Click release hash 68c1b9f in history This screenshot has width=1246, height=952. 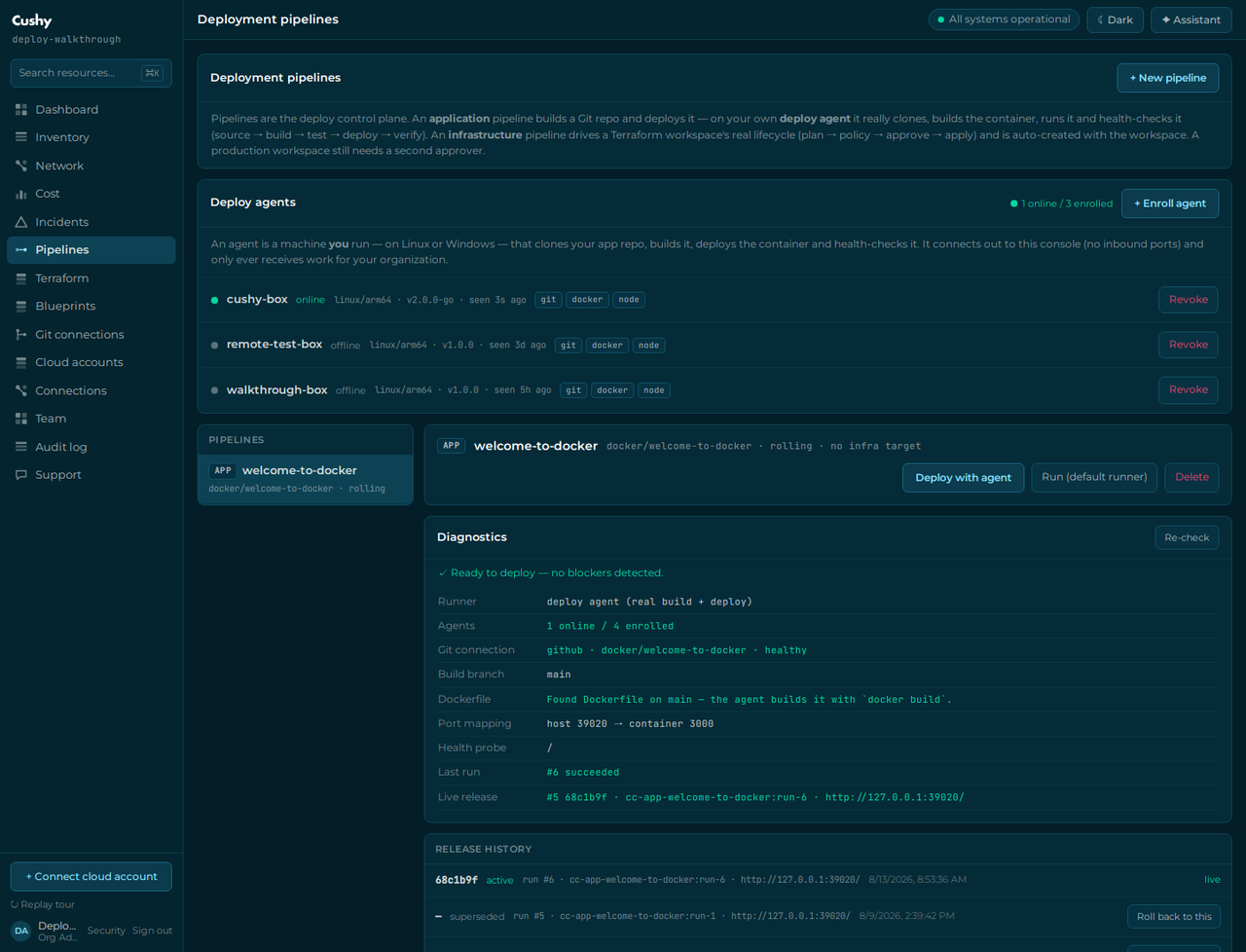pos(457,880)
